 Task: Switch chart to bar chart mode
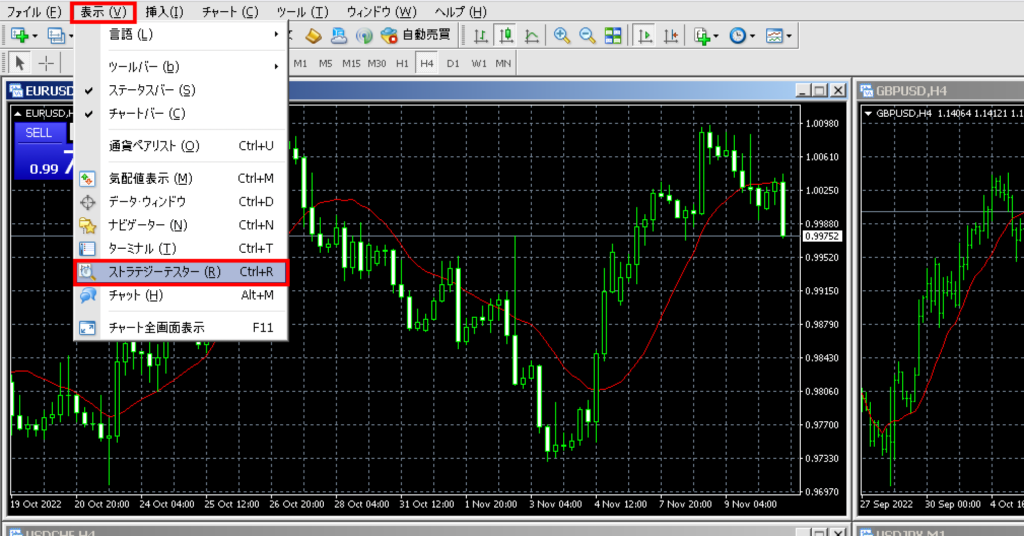click(481, 35)
